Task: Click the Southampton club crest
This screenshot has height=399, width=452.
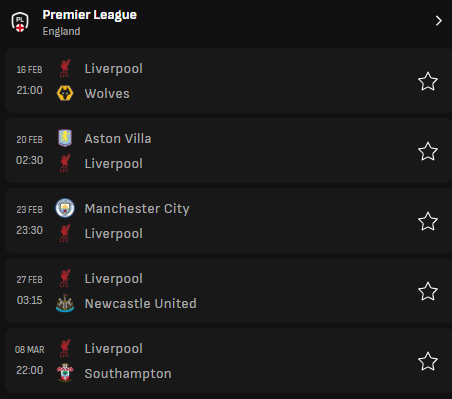Action: 65,373
